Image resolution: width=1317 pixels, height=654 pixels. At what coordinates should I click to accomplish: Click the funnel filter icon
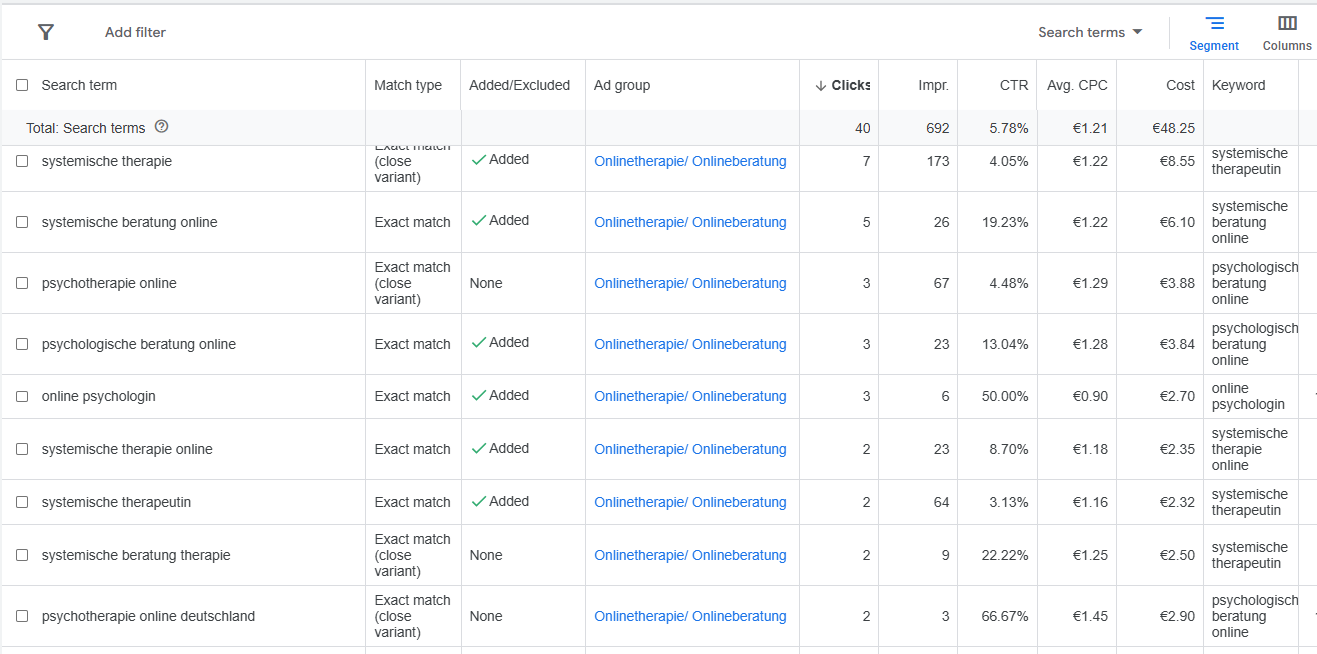click(45, 32)
